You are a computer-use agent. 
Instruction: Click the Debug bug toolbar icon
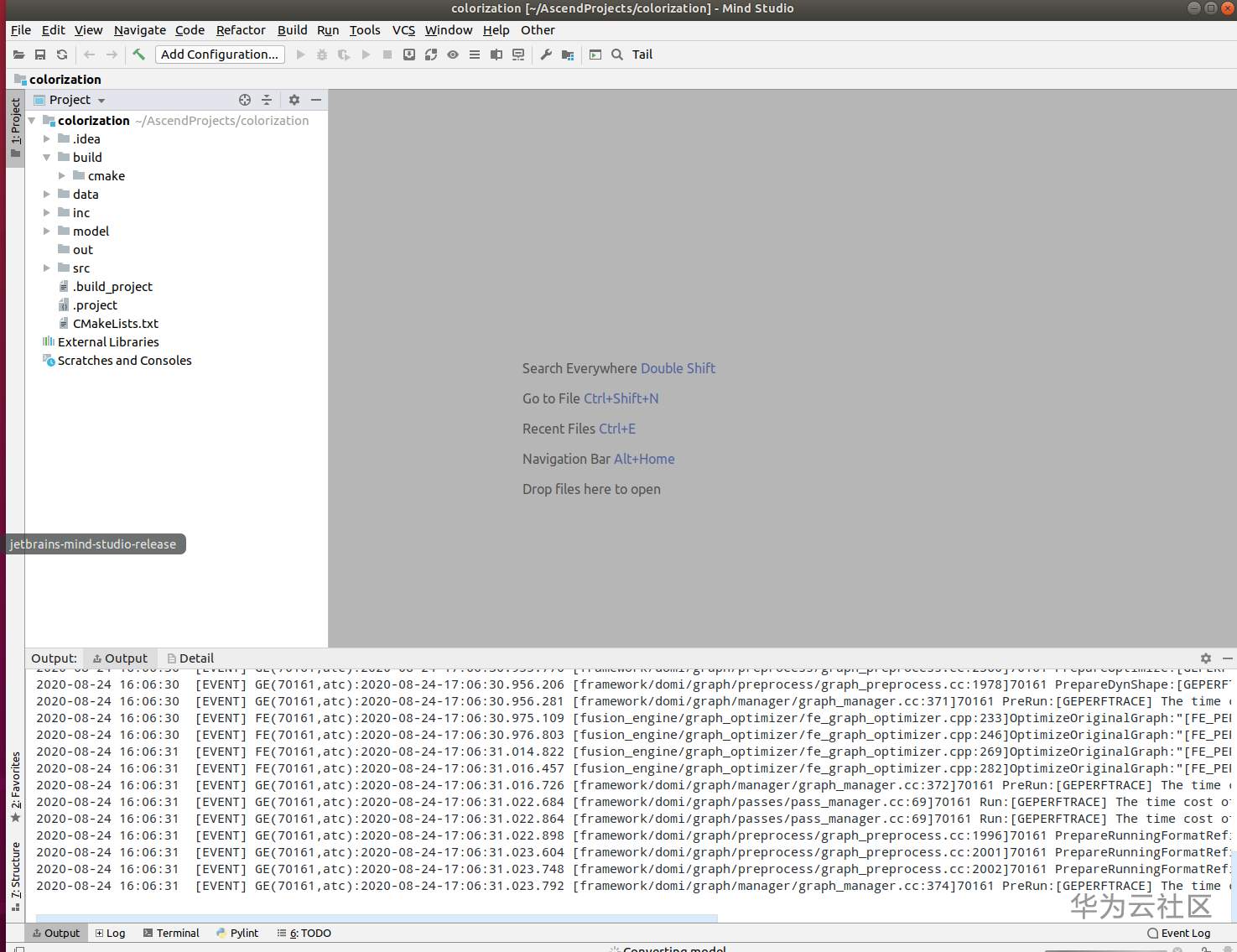click(x=322, y=55)
